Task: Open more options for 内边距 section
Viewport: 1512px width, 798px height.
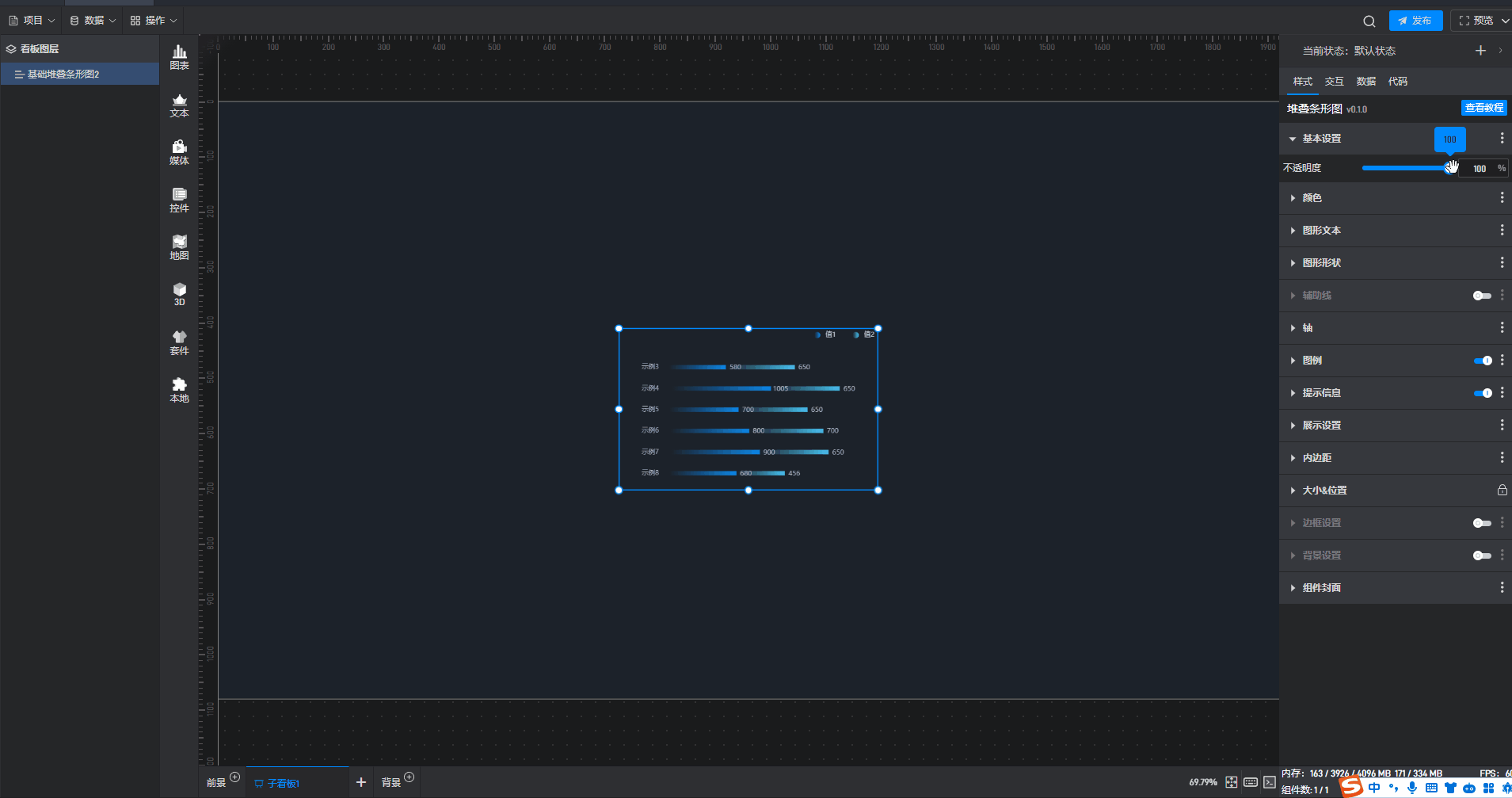Action: [x=1502, y=458]
